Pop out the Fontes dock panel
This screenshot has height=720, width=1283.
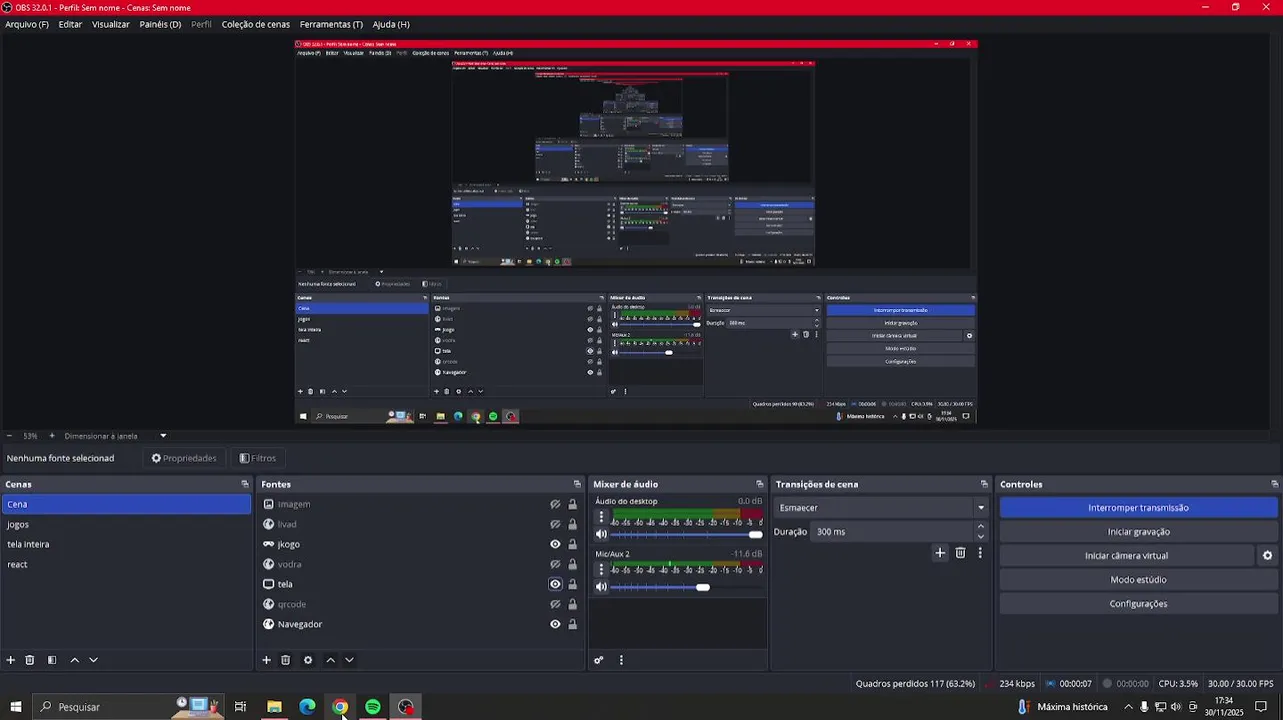577,484
